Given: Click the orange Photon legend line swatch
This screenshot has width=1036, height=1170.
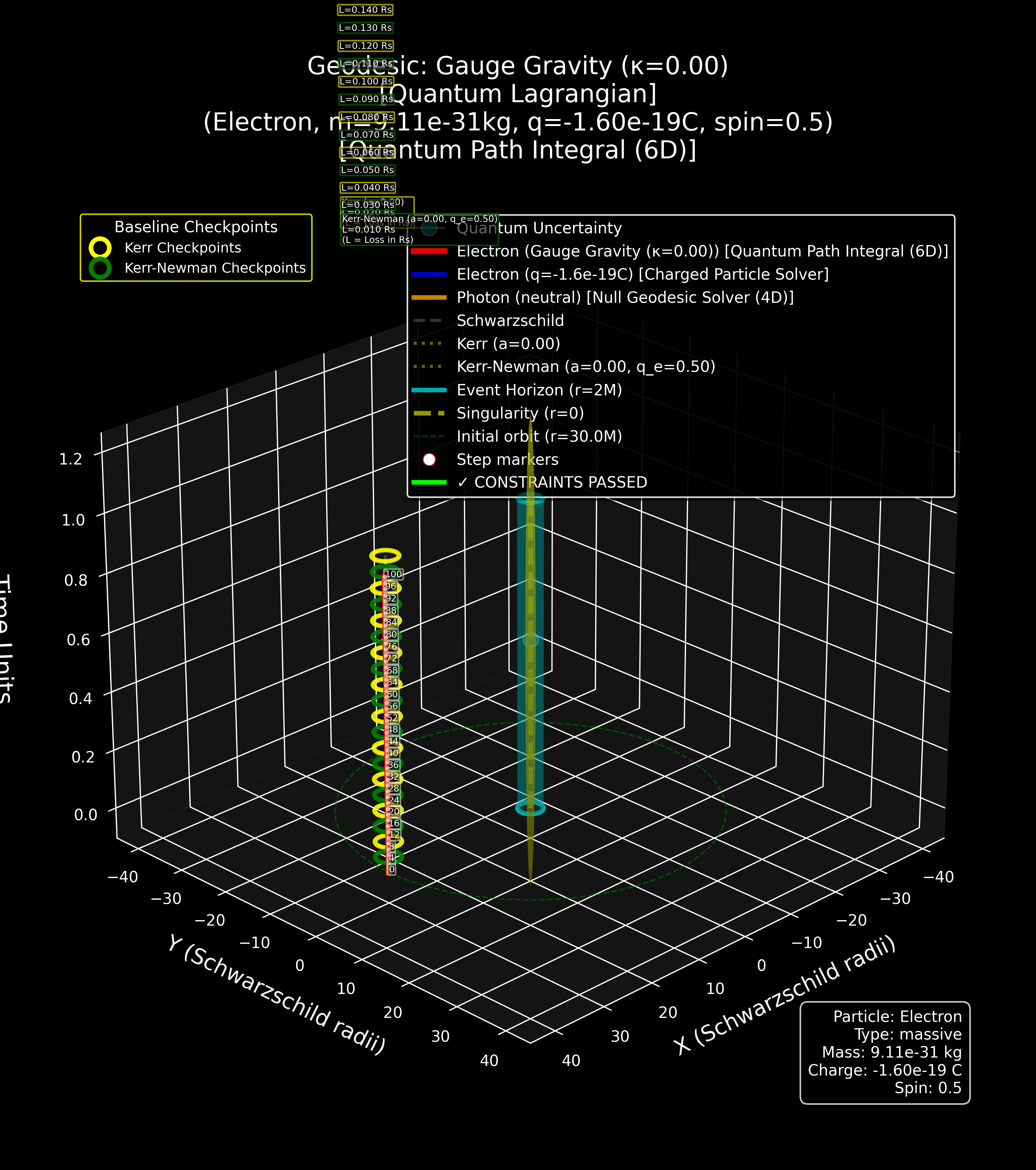Looking at the screenshot, I should tap(429, 298).
